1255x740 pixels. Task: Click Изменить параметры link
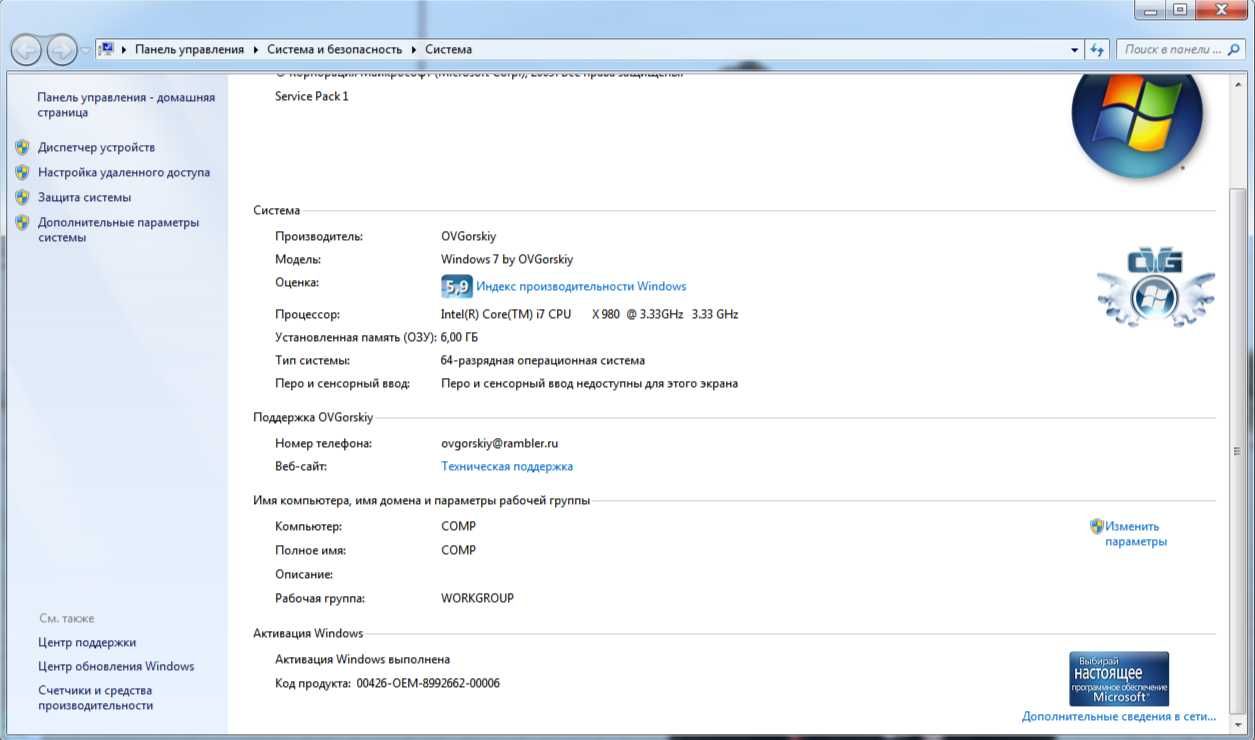tap(1135, 534)
